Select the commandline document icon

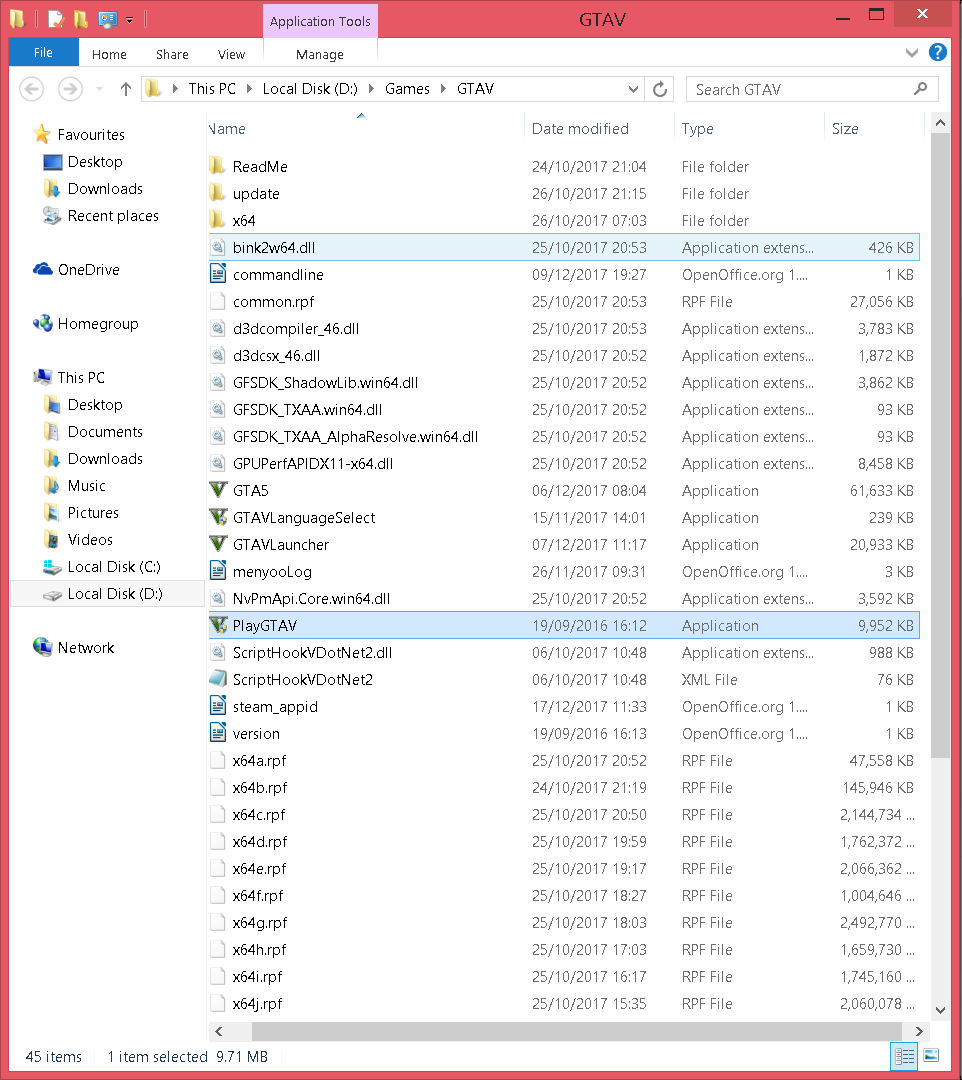[x=218, y=274]
